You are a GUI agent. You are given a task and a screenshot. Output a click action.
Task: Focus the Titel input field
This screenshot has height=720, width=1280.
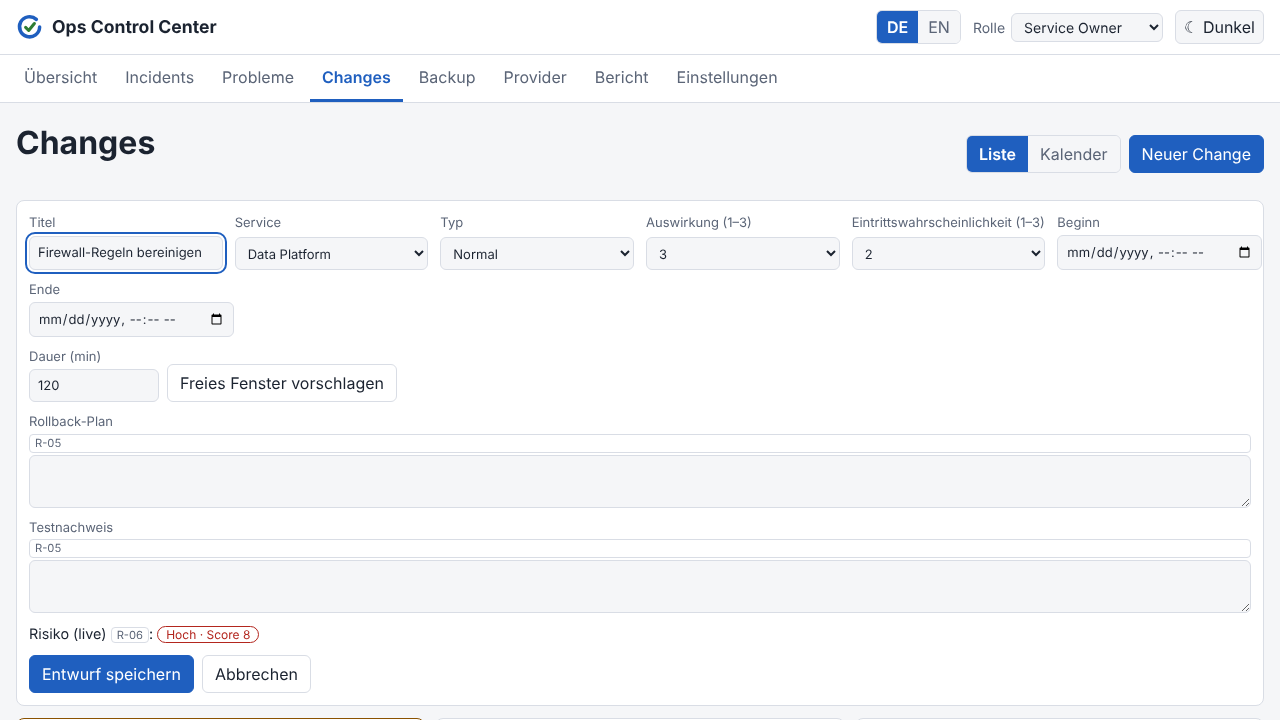125,253
